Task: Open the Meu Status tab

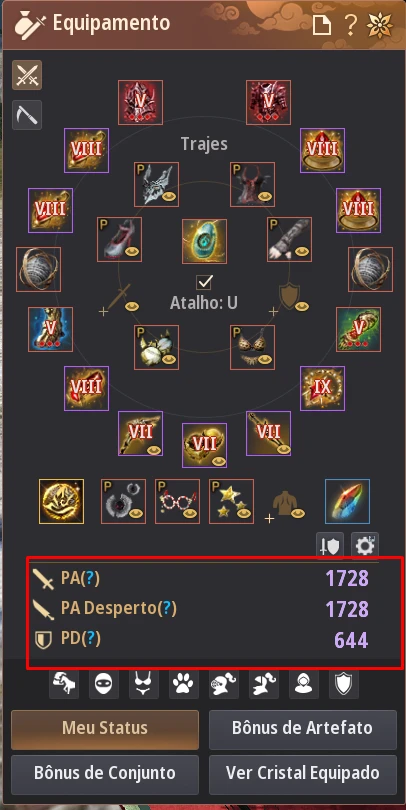Action: click(105, 728)
